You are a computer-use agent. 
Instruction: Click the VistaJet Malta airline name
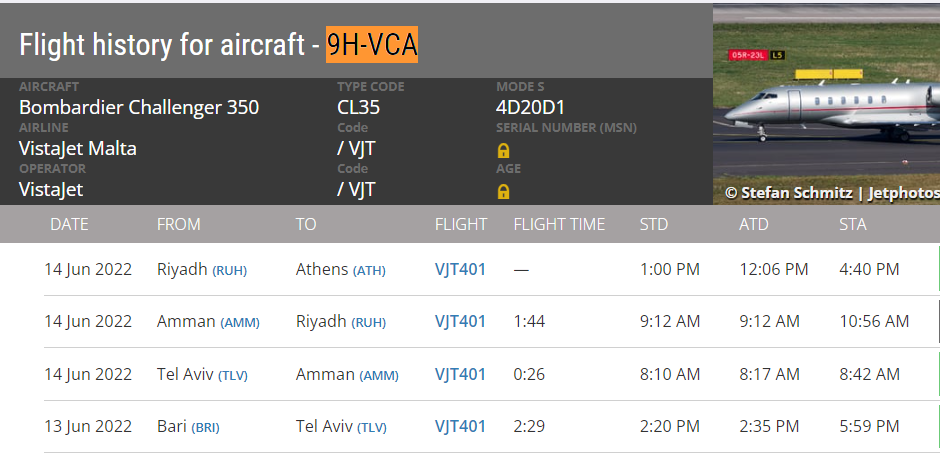[78, 148]
